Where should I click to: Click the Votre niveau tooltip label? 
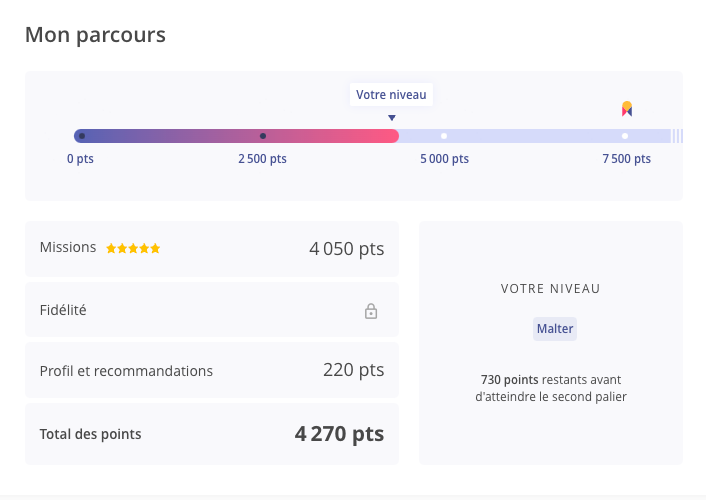[391, 95]
